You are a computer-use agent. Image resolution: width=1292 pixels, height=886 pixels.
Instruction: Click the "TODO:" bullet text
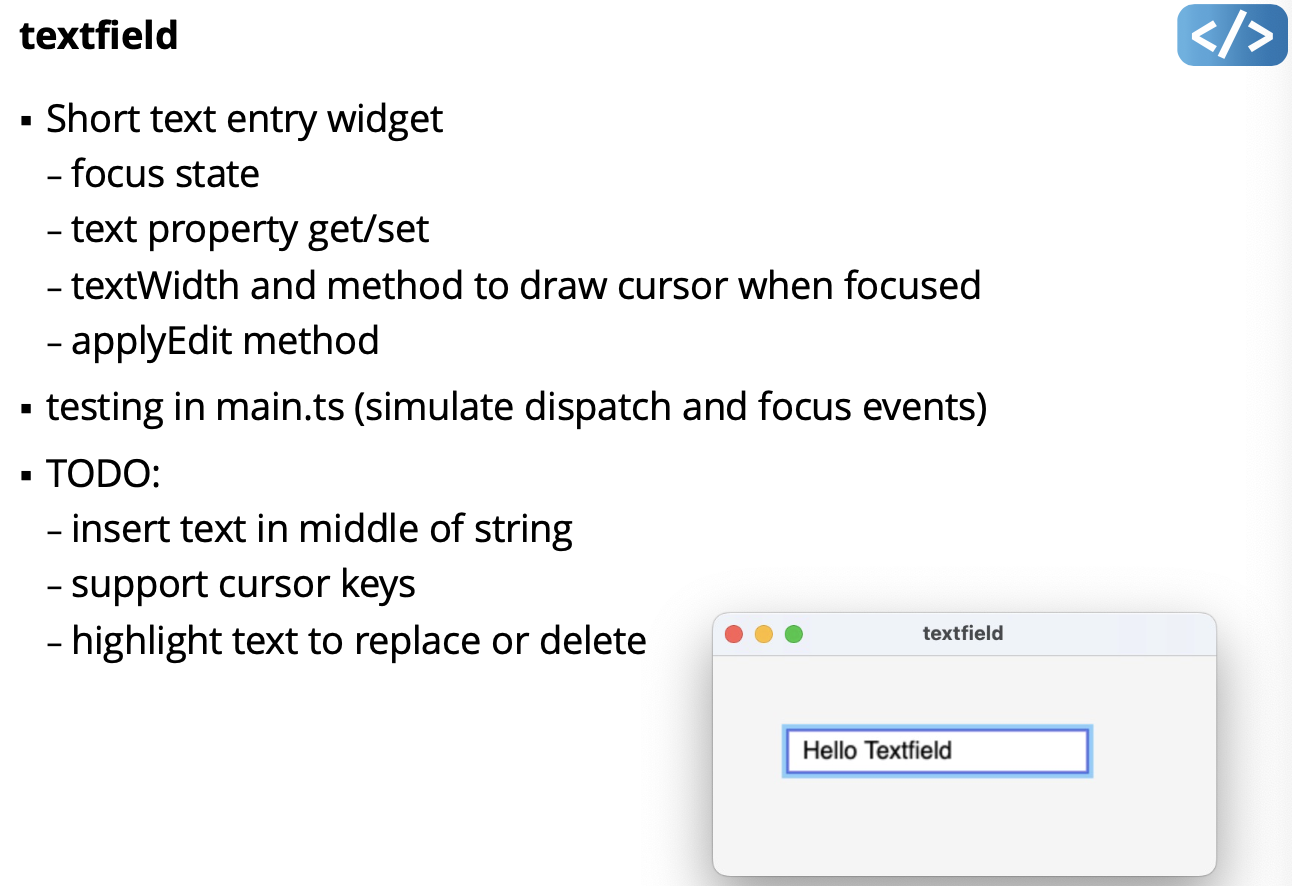click(x=103, y=473)
